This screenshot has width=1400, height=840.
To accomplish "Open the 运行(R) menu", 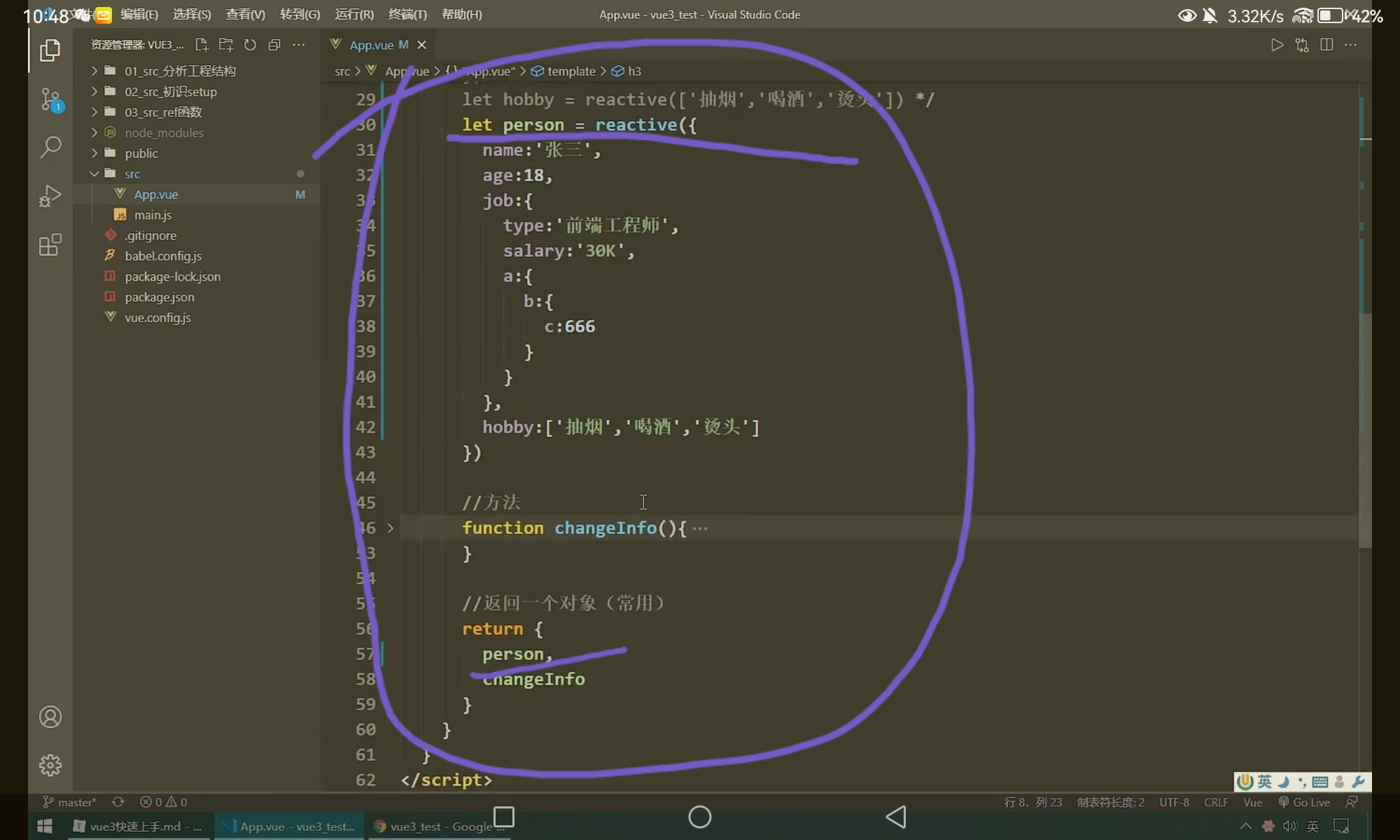I will pos(354,14).
